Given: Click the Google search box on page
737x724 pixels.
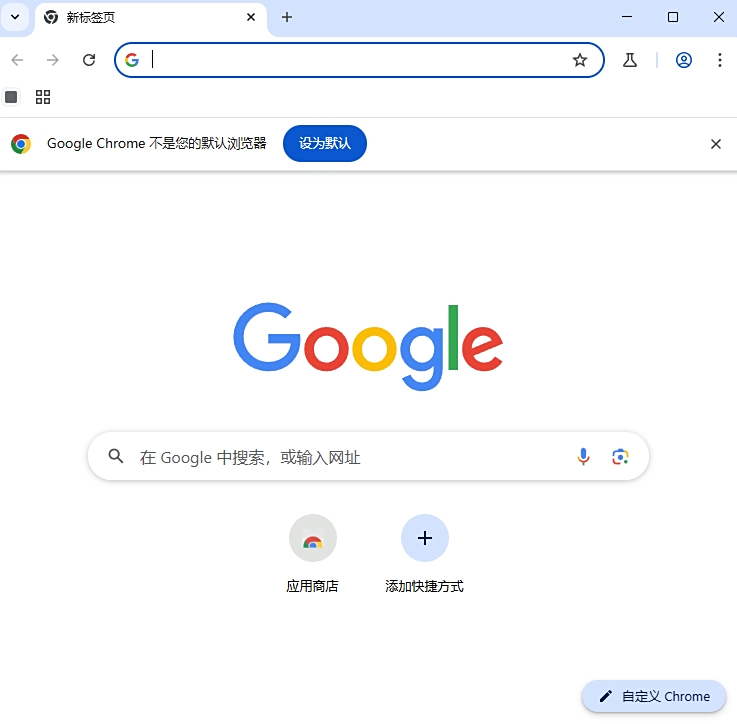Looking at the screenshot, I should click(x=368, y=456).
